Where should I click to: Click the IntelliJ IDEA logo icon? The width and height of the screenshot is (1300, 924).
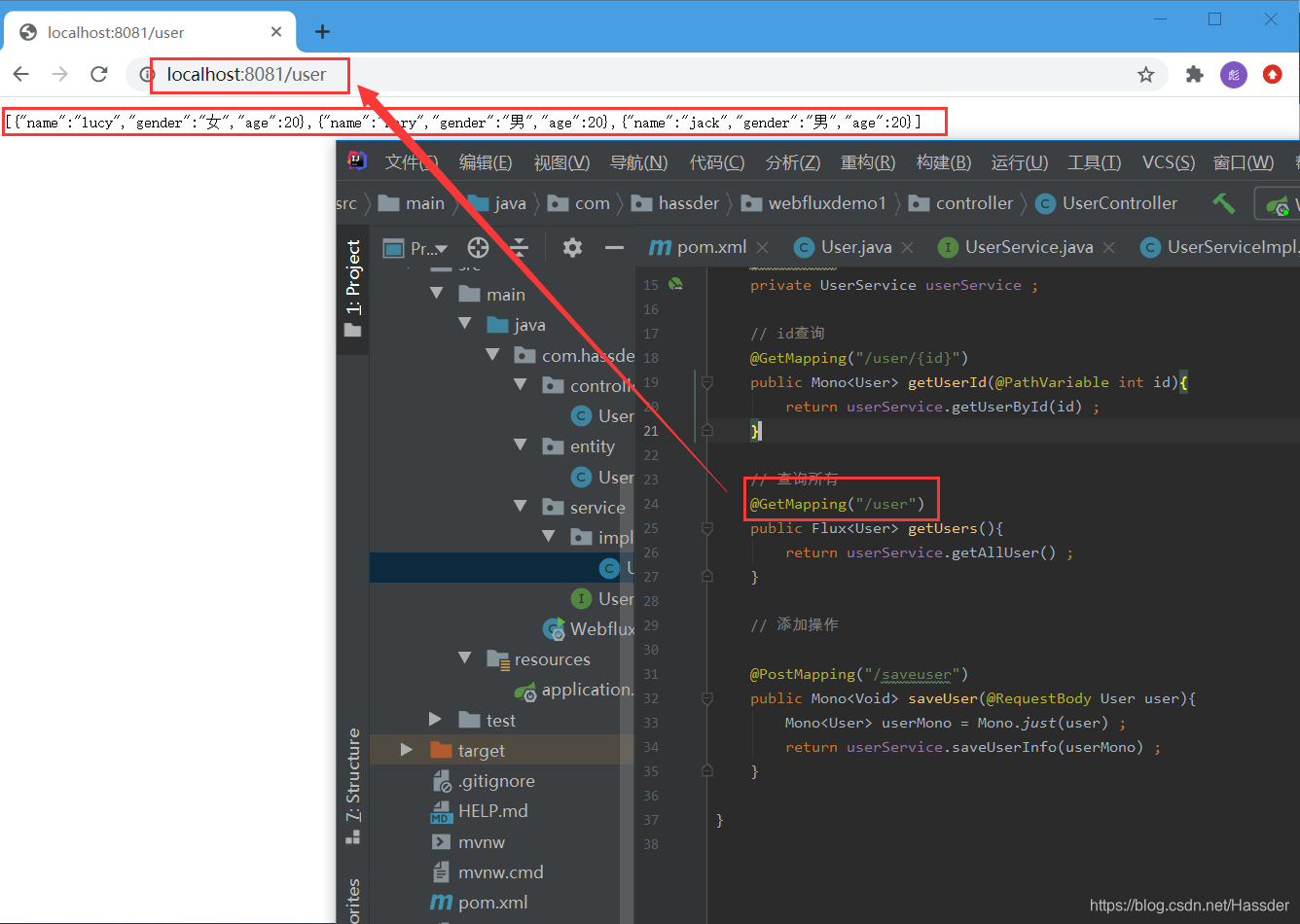click(x=357, y=161)
